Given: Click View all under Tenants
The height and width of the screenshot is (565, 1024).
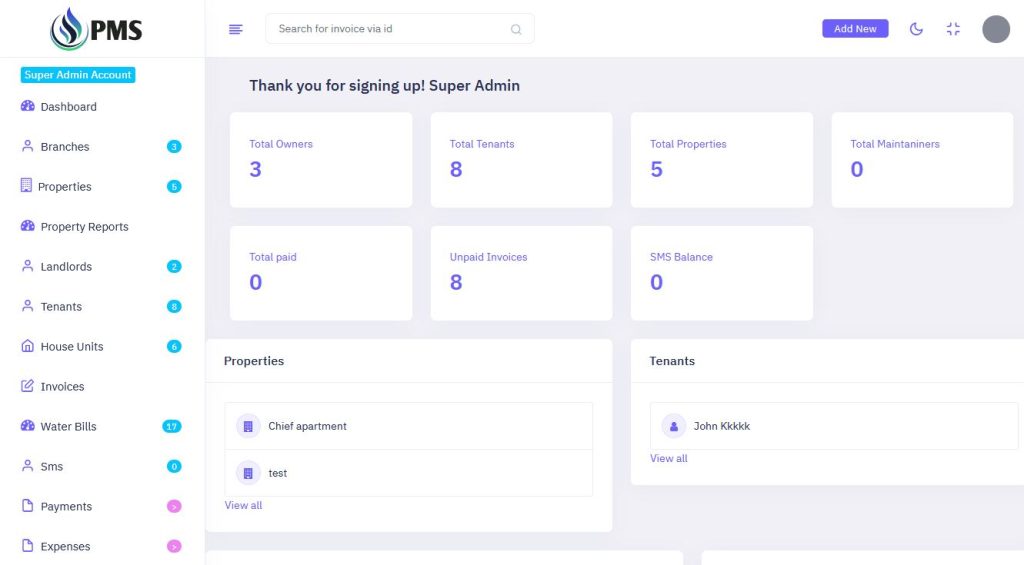Looking at the screenshot, I should 668,458.
